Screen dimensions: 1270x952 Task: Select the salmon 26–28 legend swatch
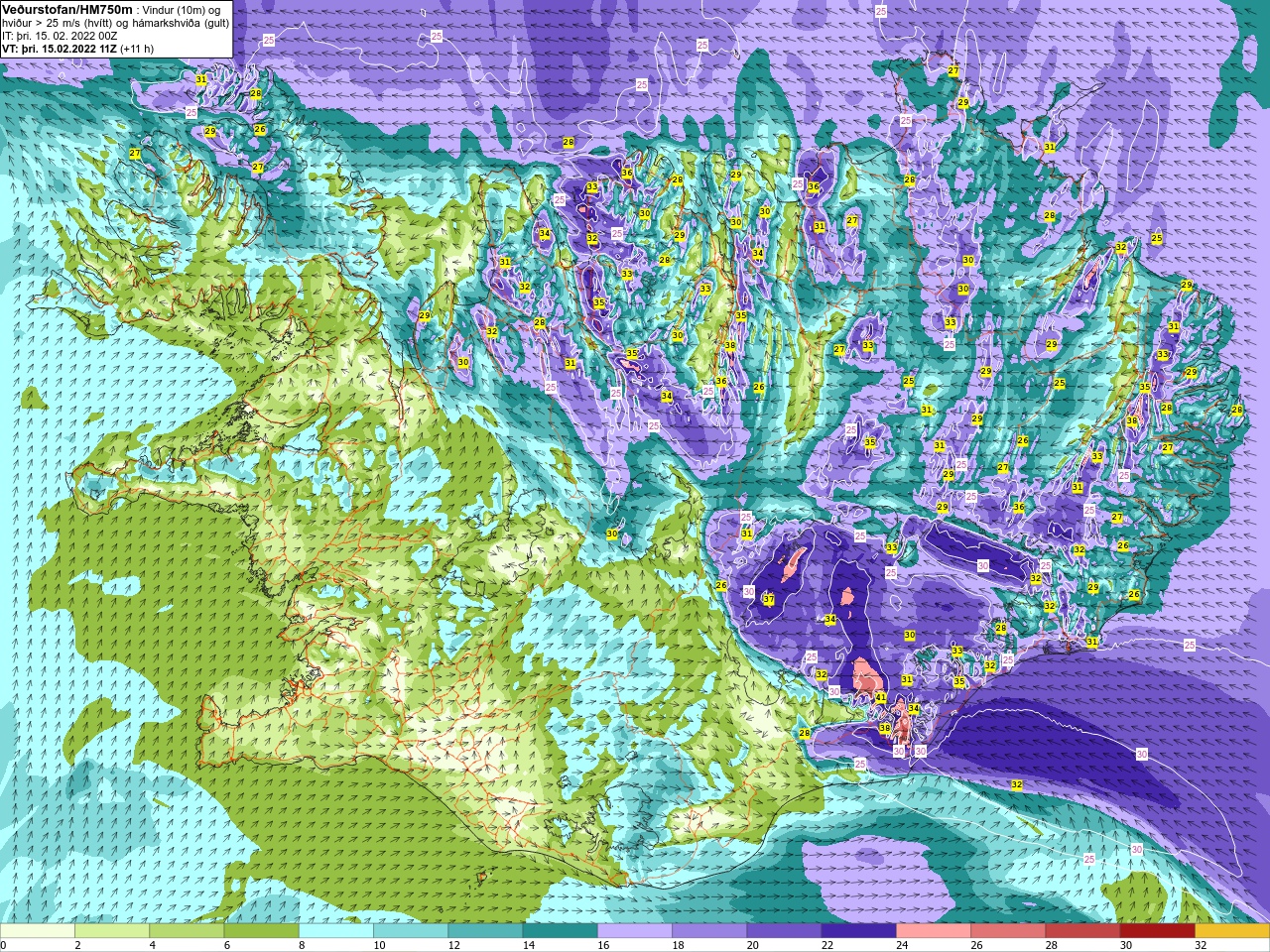click(x=1008, y=931)
